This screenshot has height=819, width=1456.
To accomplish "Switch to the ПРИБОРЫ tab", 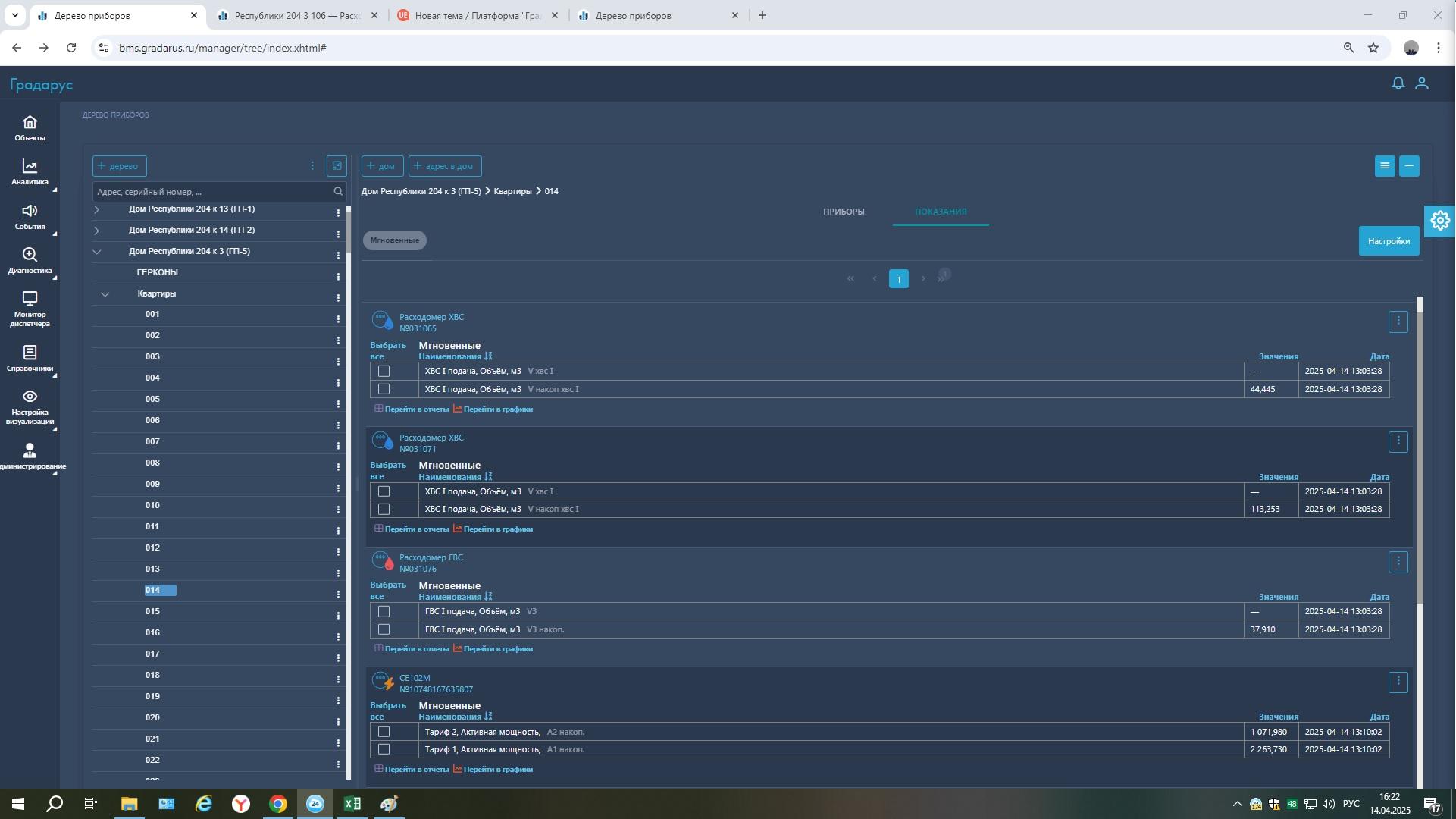I will pos(843,212).
